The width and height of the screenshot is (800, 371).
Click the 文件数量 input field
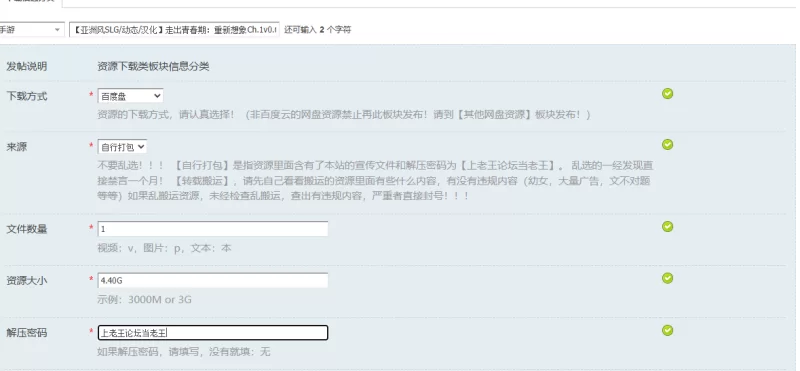[213, 229]
